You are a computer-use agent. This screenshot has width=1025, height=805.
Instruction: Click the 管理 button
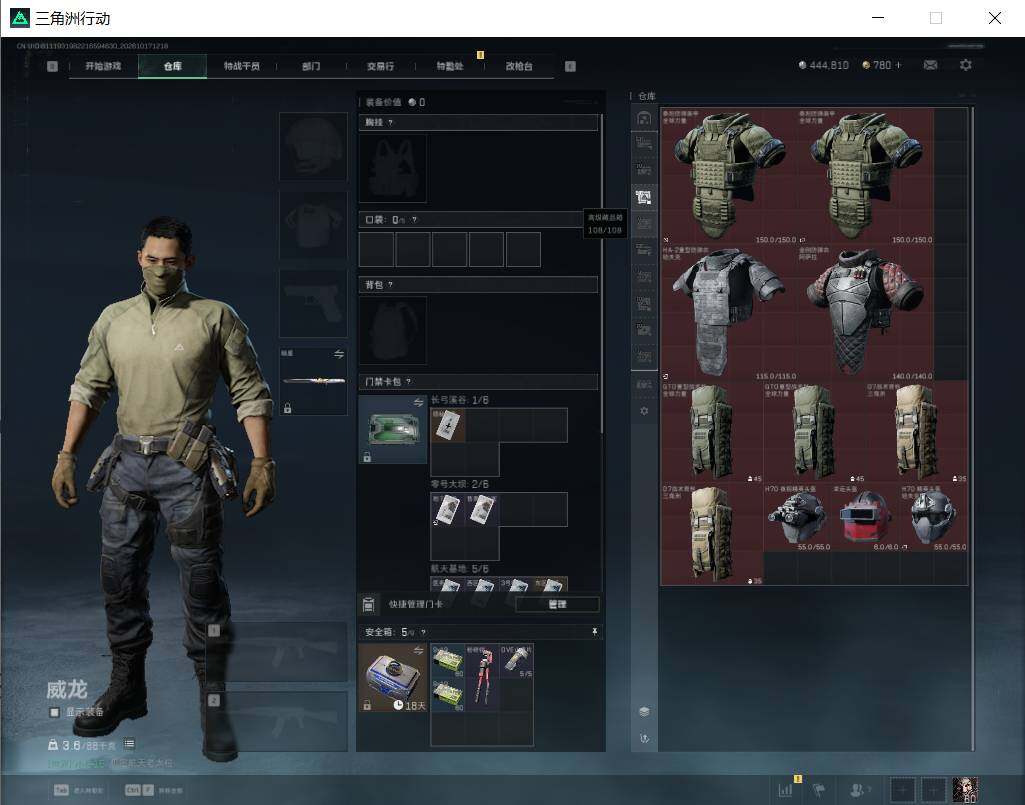[x=557, y=604]
